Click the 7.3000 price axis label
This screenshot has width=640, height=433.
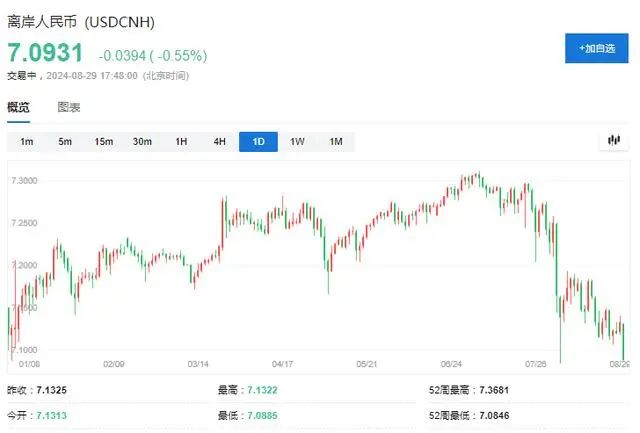click(24, 180)
